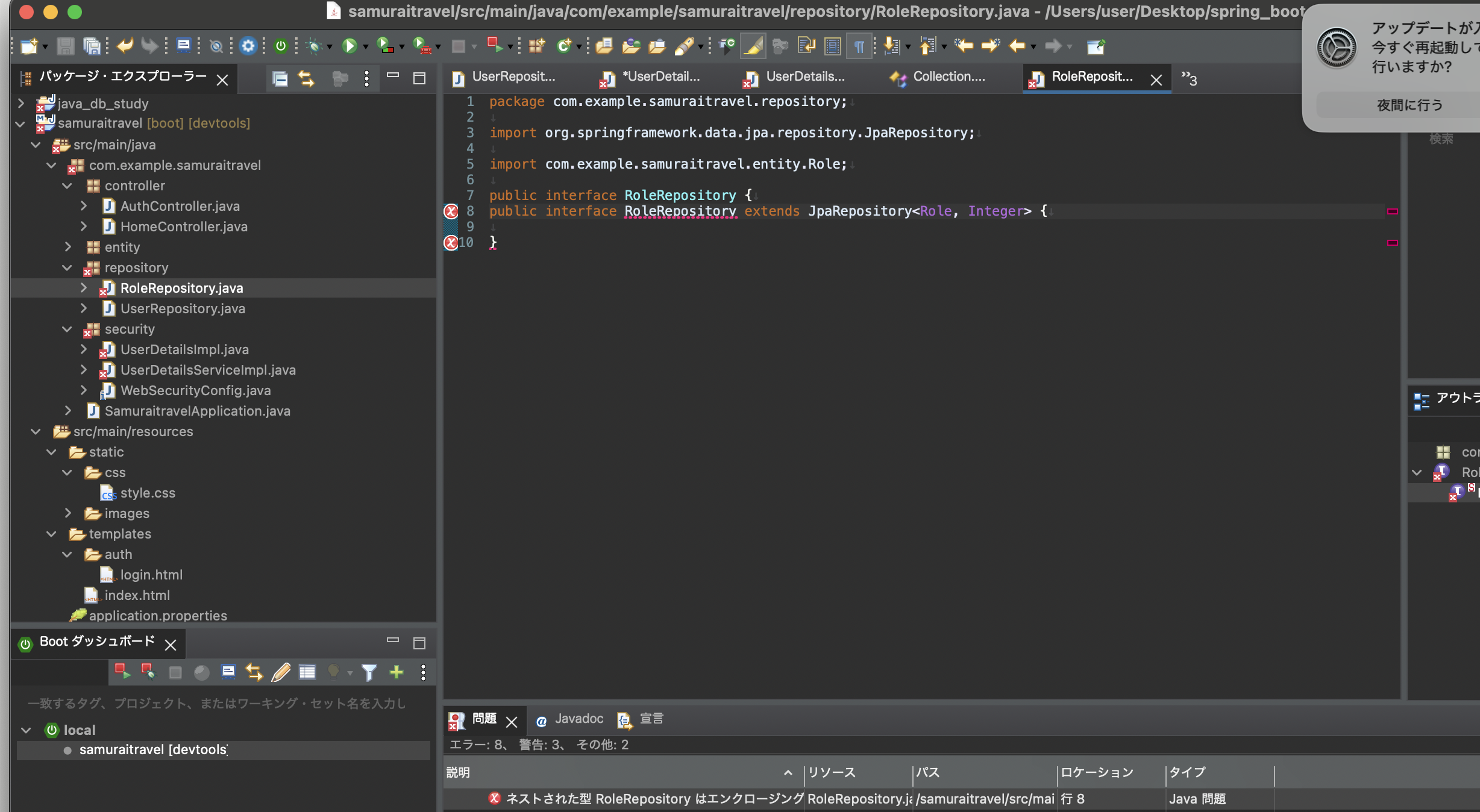The width and height of the screenshot is (1480, 812).
Task: Click the Save All toolbar icon
Action: [x=92, y=46]
